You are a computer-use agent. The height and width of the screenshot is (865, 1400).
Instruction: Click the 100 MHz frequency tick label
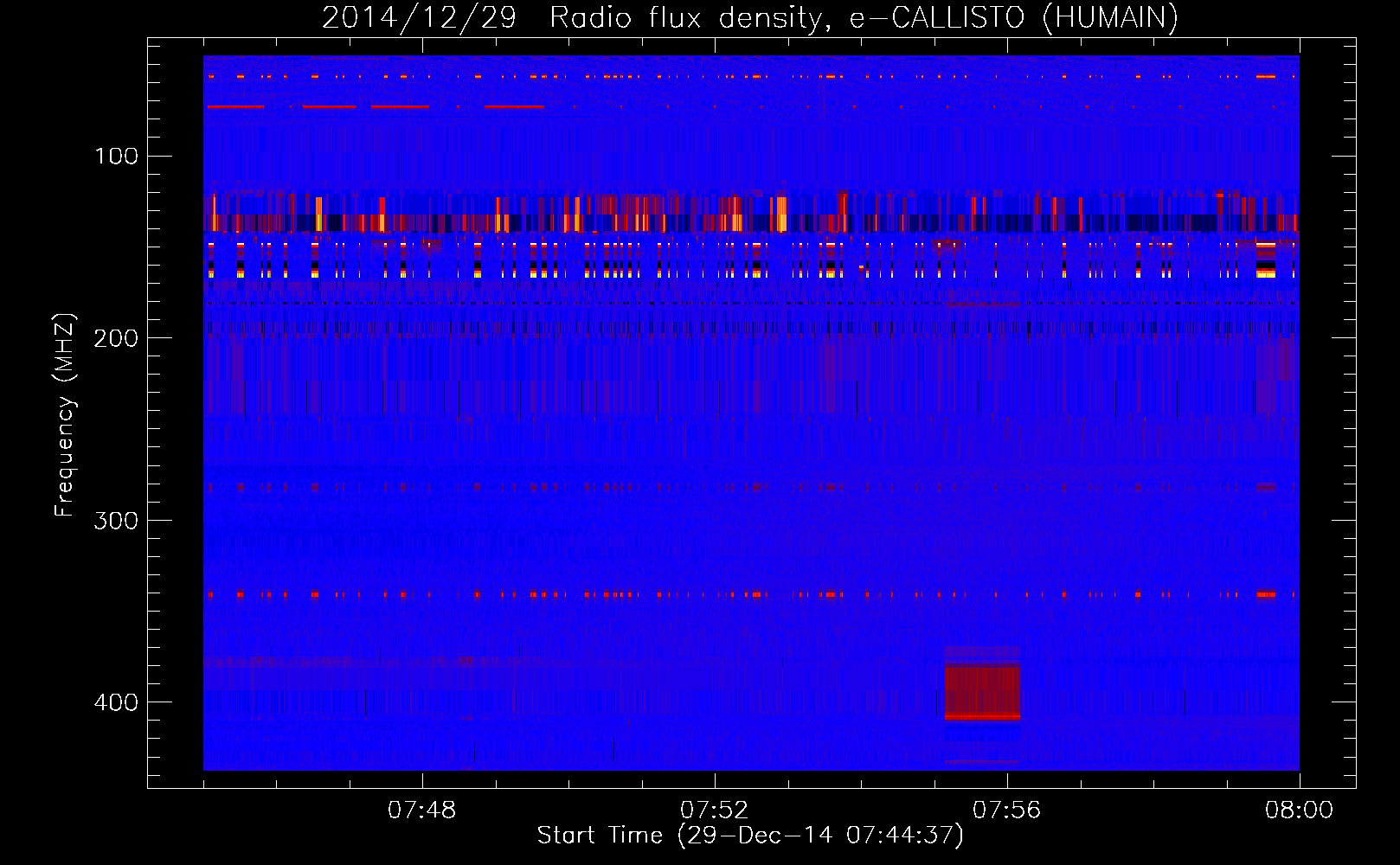[116, 156]
